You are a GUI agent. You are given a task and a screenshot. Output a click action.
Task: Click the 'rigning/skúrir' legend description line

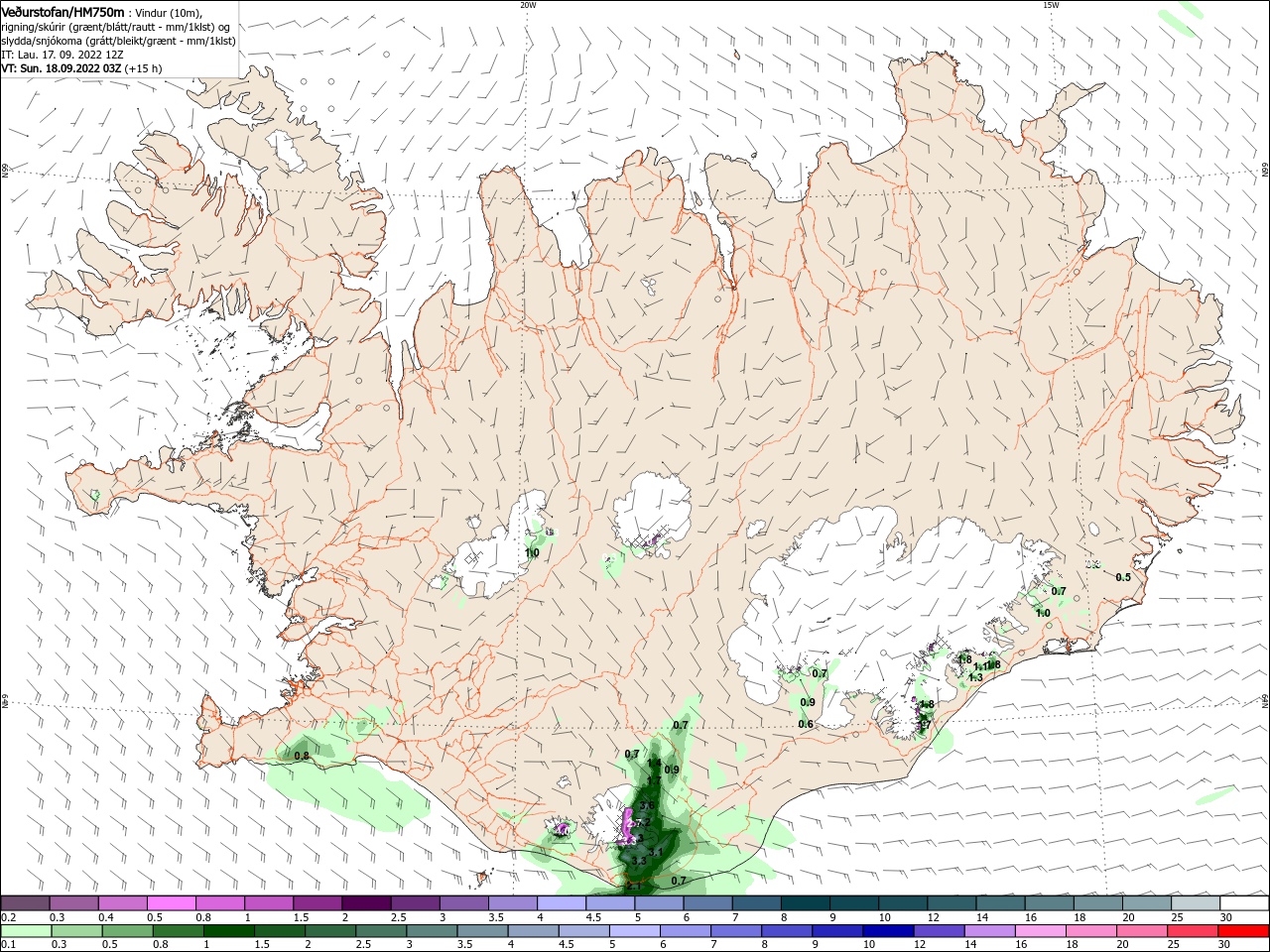[115, 26]
